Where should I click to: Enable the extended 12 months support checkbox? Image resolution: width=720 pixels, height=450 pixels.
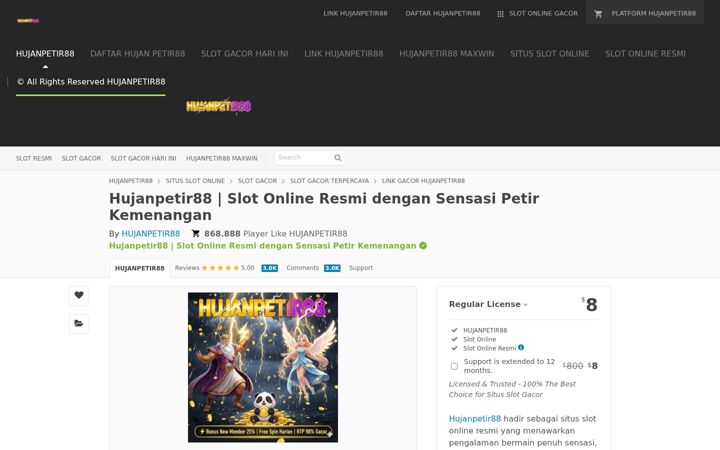454,366
